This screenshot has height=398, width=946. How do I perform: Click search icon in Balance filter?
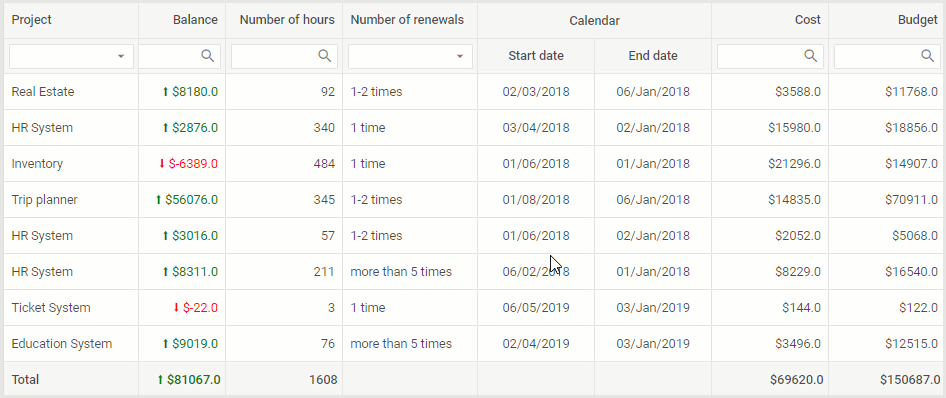point(208,56)
